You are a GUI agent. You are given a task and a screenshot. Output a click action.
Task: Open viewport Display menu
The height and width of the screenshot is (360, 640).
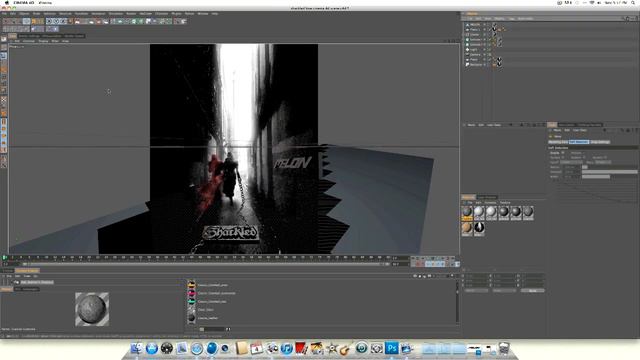pos(43,41)
